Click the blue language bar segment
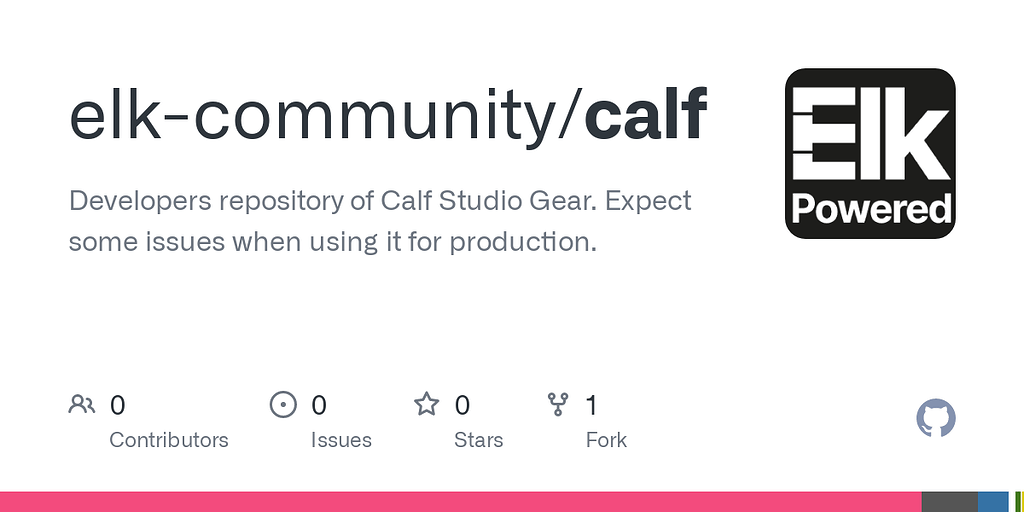Viewport: 1024px width, 512px height. pos(993,502)
